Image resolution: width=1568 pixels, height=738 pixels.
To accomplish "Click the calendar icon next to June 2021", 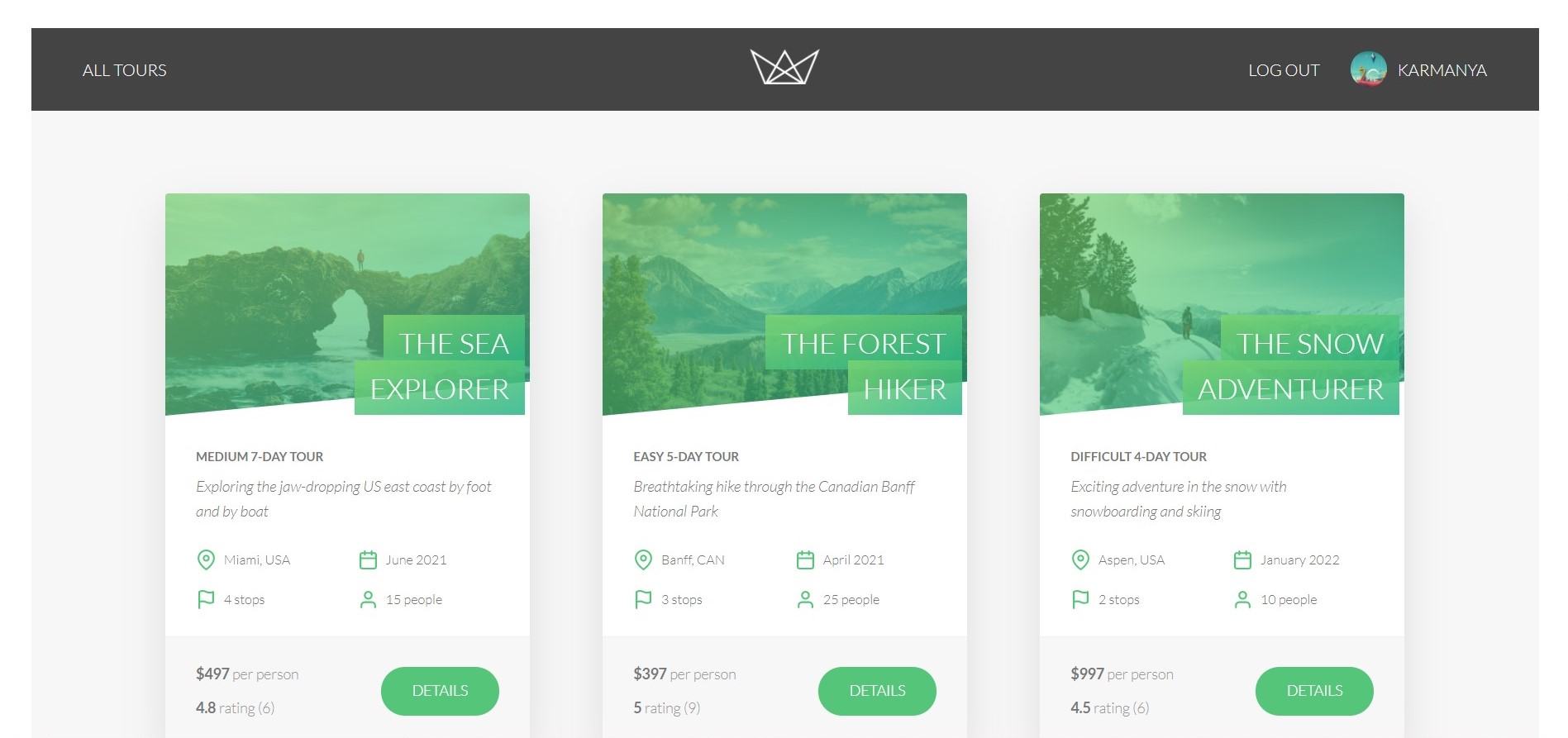I will coord(368,560).
